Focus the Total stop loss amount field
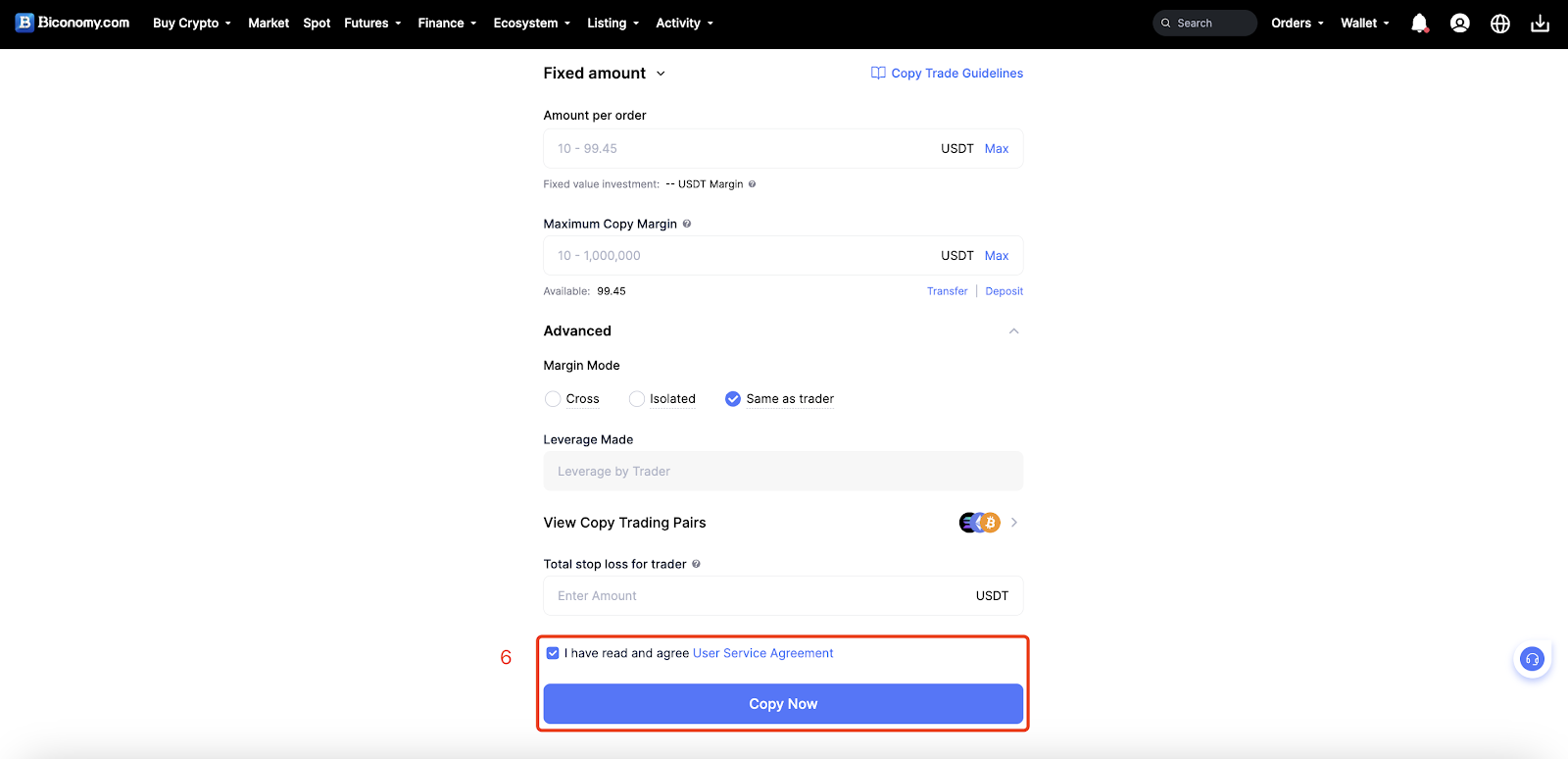This screenshot has width=1568, height=759. pos(783,596)
